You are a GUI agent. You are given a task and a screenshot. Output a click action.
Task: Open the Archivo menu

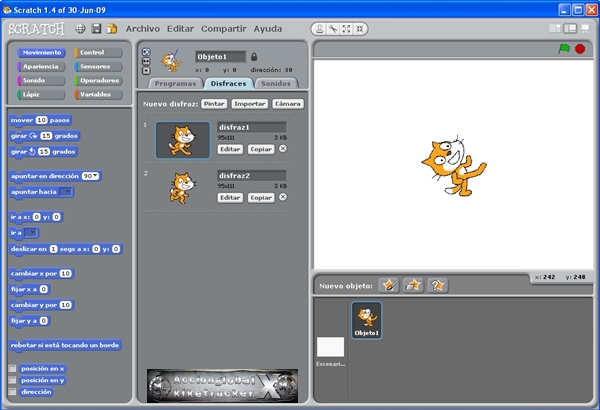pyautogui.click(x=143, y=29)
